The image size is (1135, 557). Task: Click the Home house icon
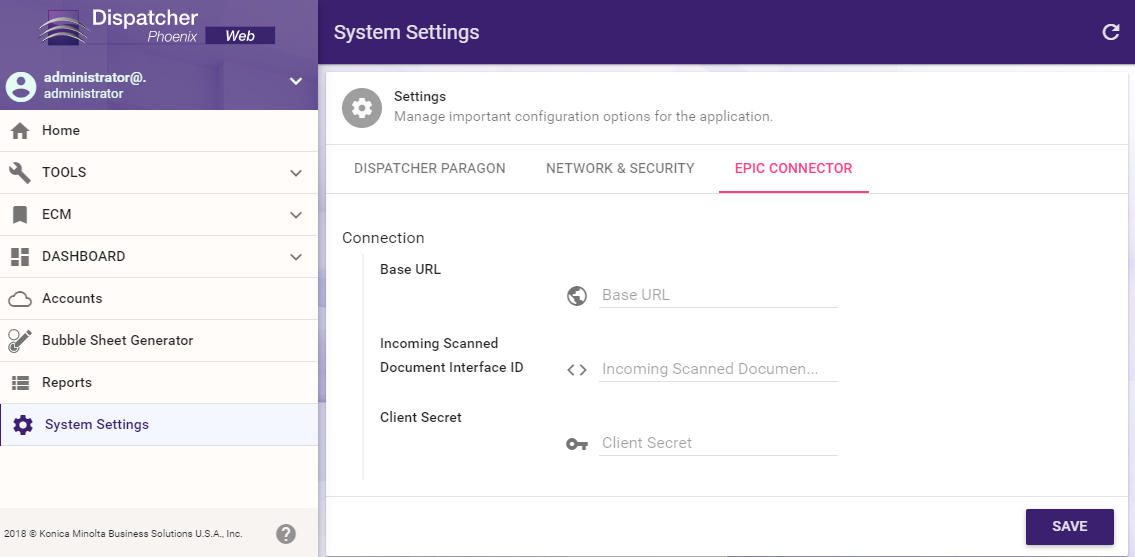[x=20, y=131]
